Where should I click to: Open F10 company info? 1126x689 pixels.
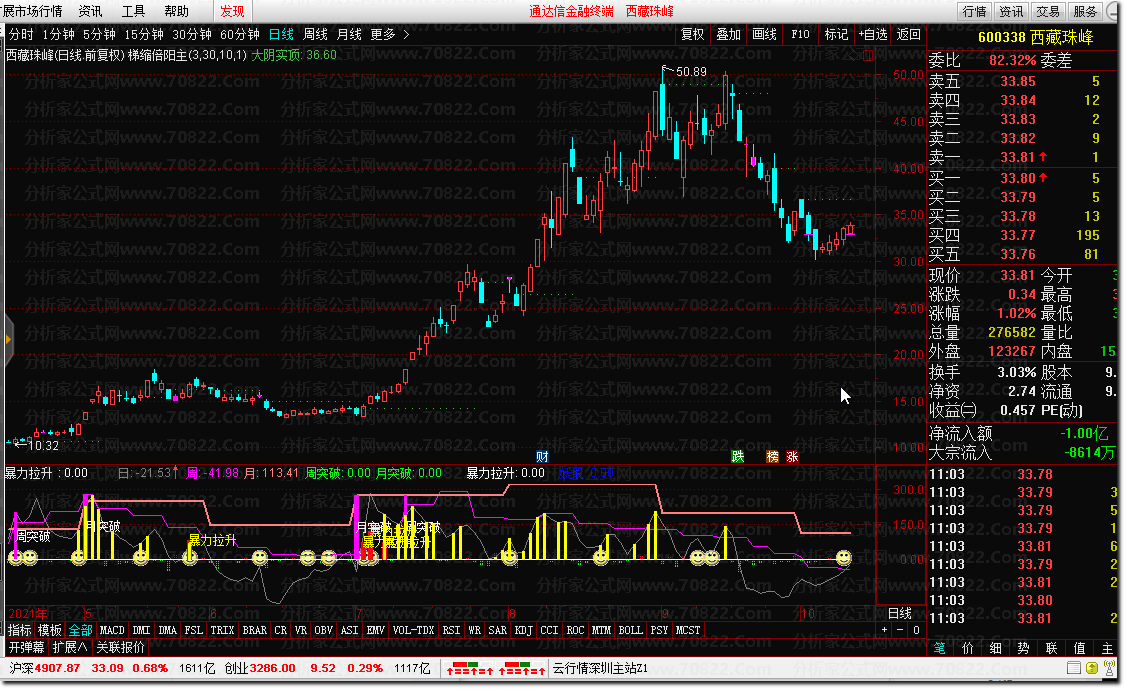[800, 34]
